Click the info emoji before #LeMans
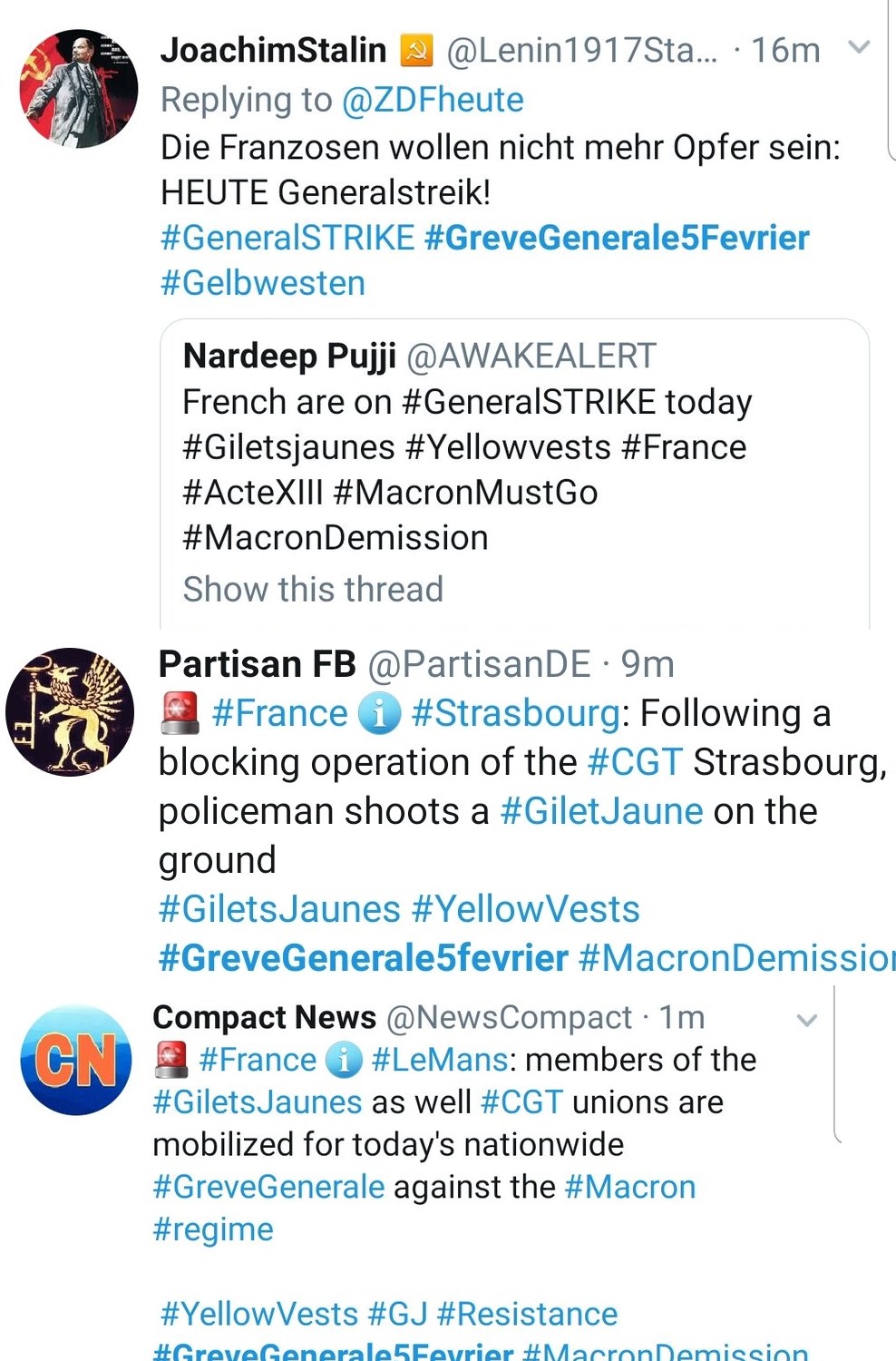Viewport: 896px width, 1361px height. [x=343, y=1060]
